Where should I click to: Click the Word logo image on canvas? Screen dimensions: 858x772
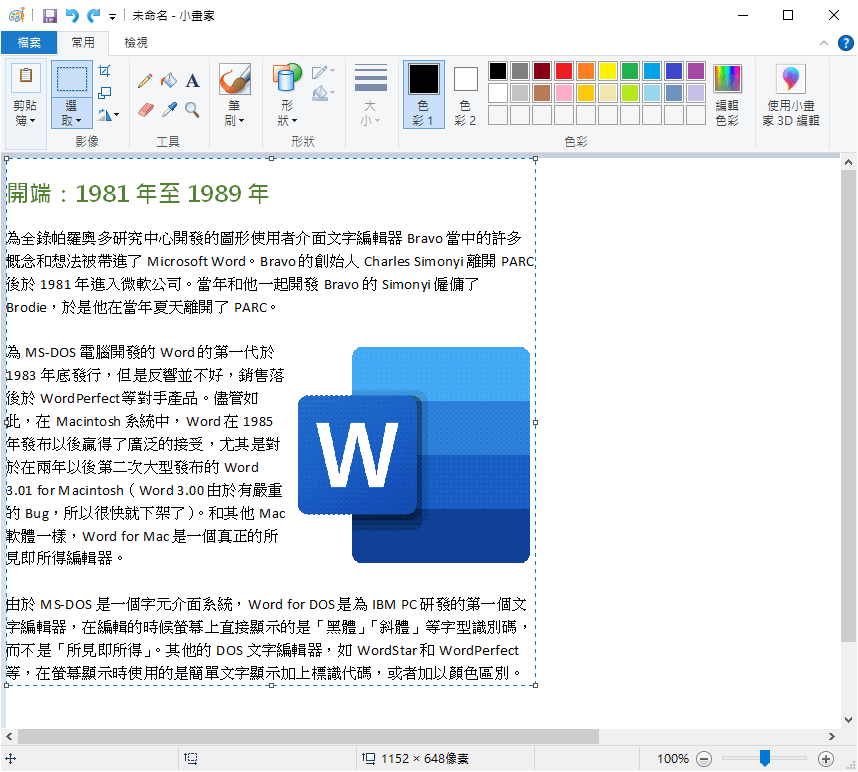click(414, 455)
